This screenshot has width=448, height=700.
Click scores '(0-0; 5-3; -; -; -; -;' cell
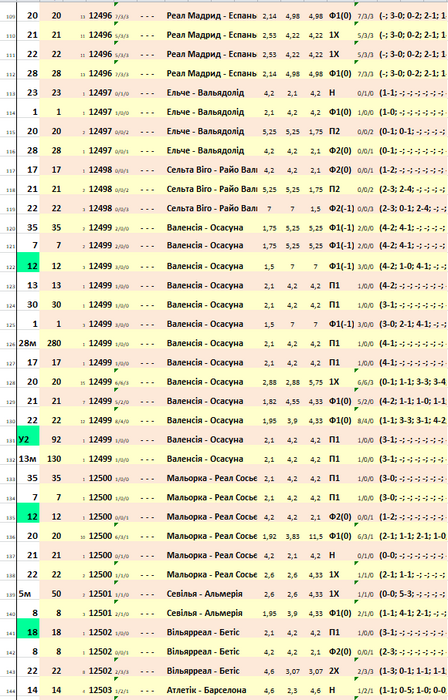coord(412,594)
